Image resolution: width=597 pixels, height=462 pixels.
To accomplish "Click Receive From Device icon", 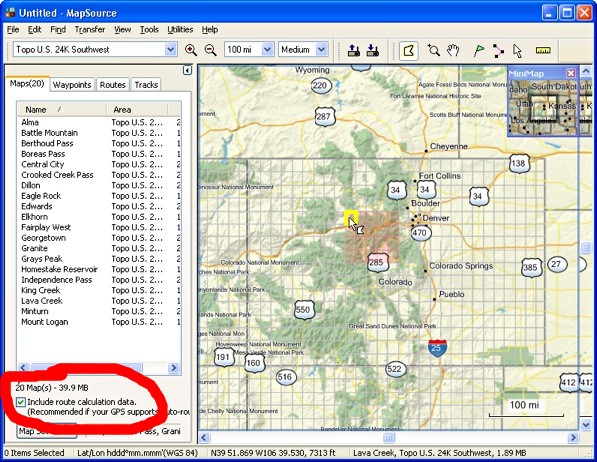I will [373, 50].
